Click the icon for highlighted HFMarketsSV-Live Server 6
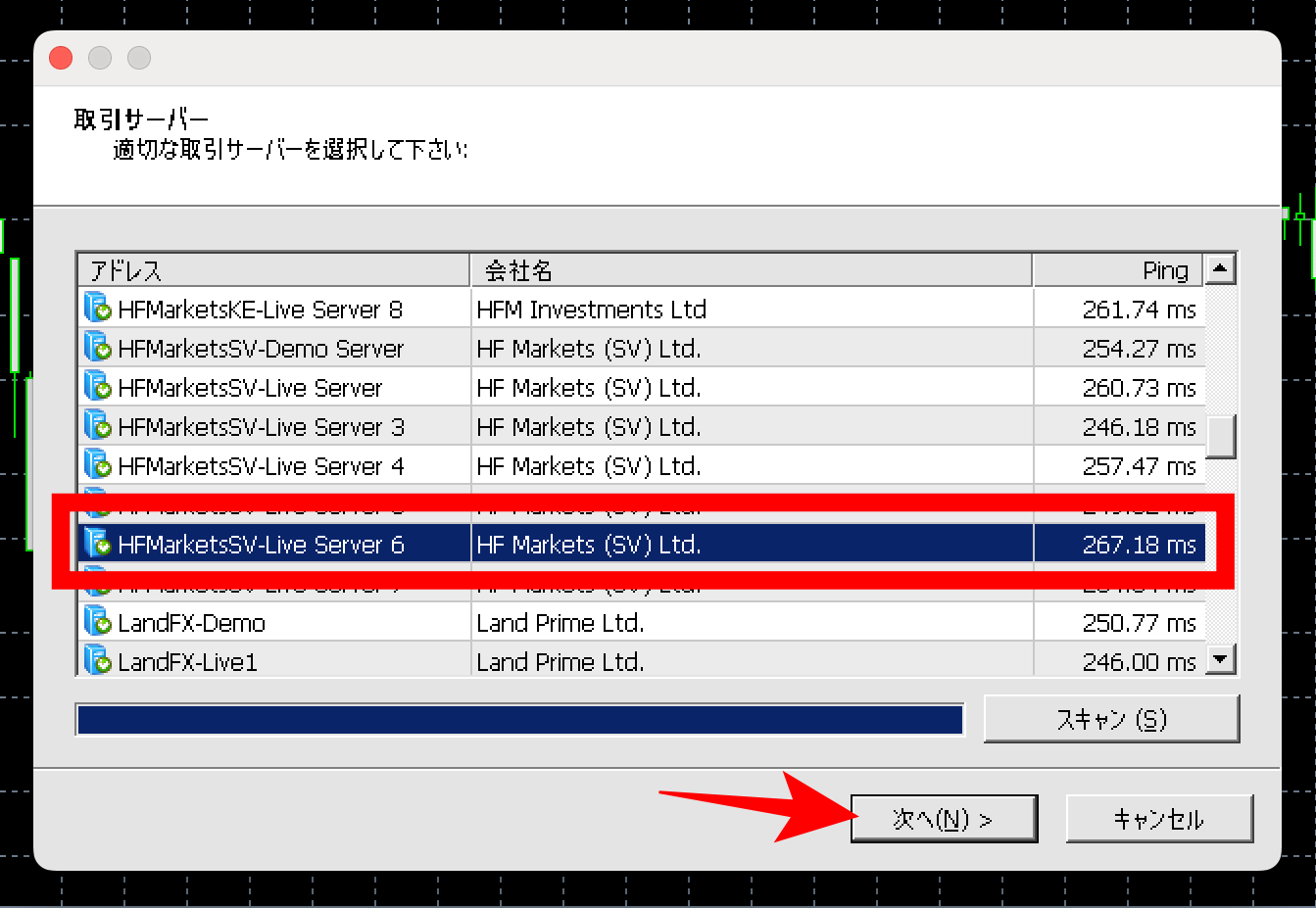Screen dimensions: 1316x908 point(98,544)
